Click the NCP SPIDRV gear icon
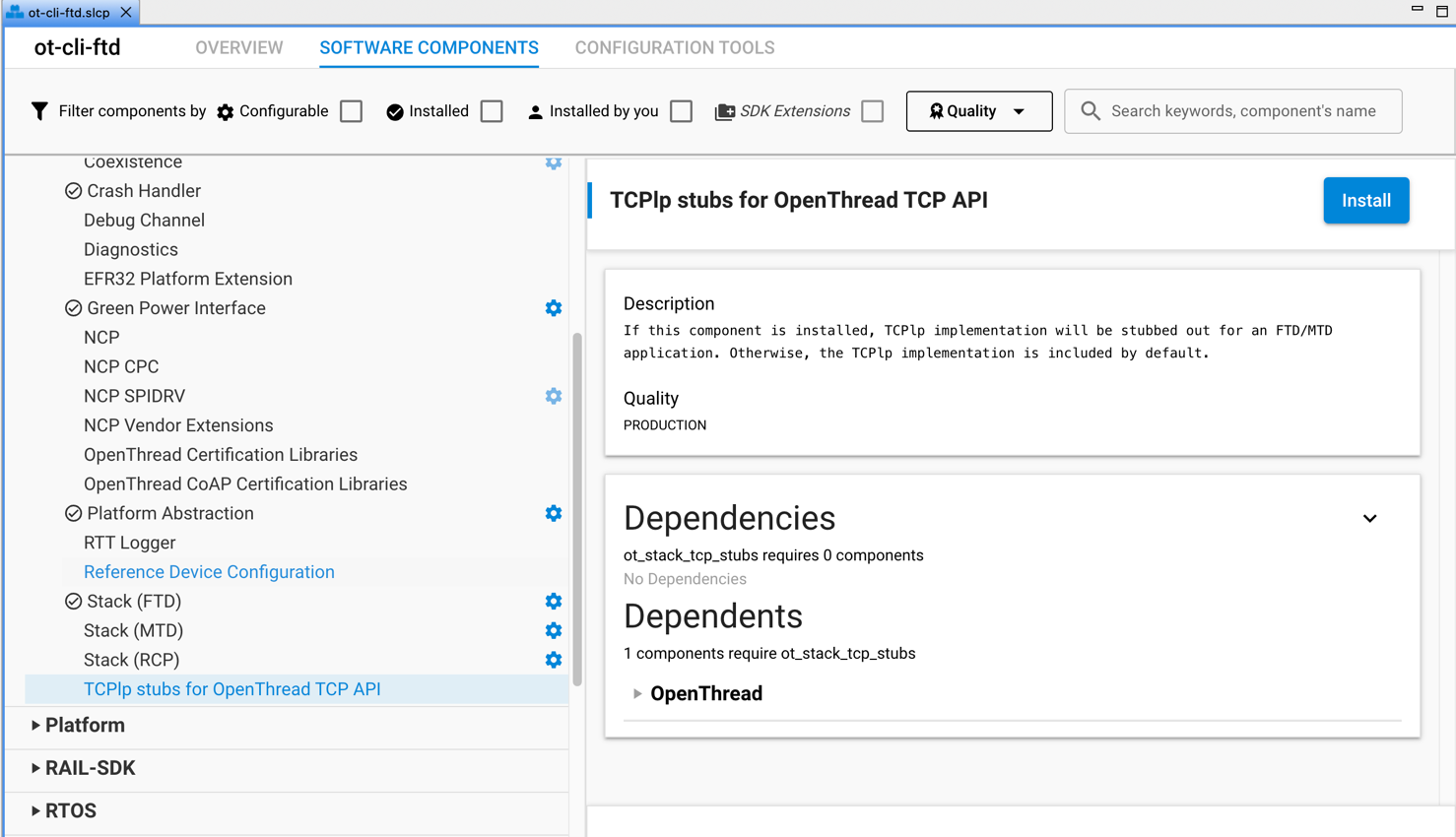Viewport: 1456px width, 837px height. click(553, 396)
